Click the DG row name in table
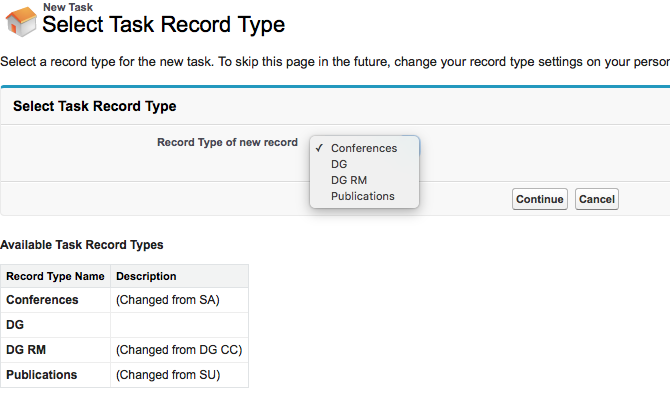Viewport: 670px width, 416px height. coord(15,325)
